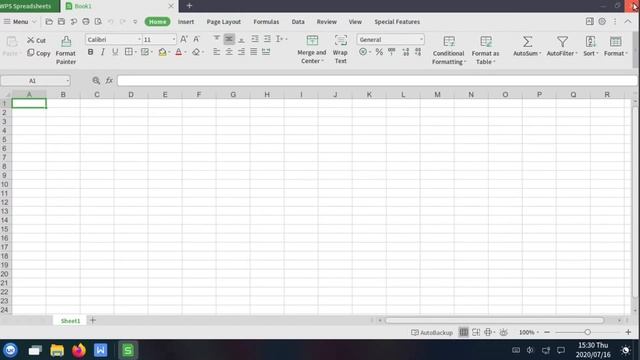640x360 pixels.
Task: Open the Sort dropdown
Action: tap(591, 46)
